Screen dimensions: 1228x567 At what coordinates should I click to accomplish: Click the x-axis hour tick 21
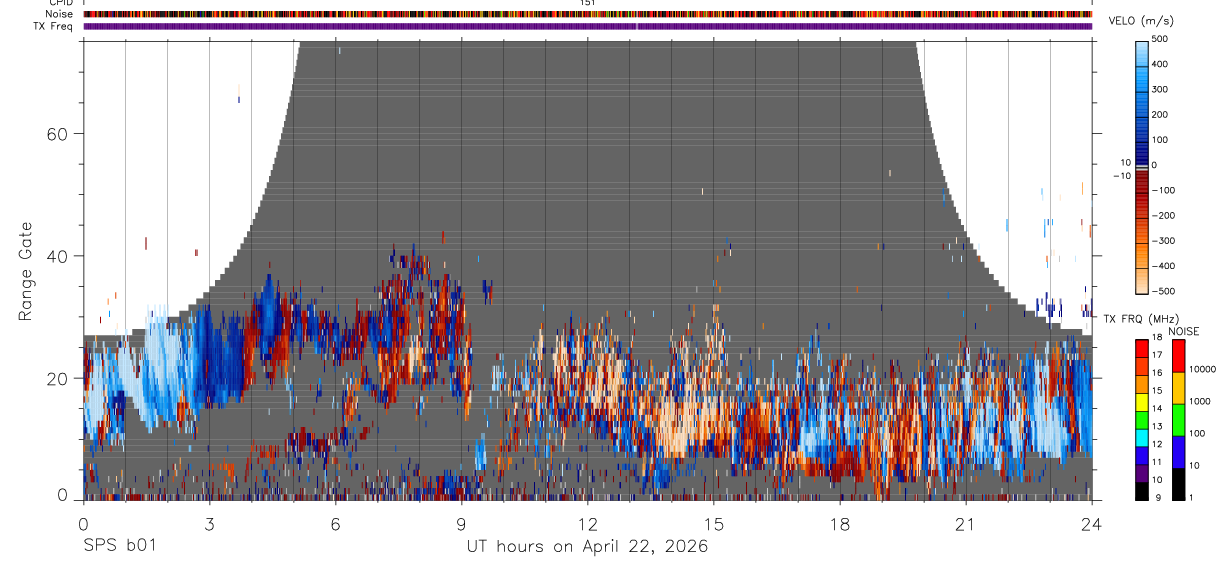pos(966,523)
